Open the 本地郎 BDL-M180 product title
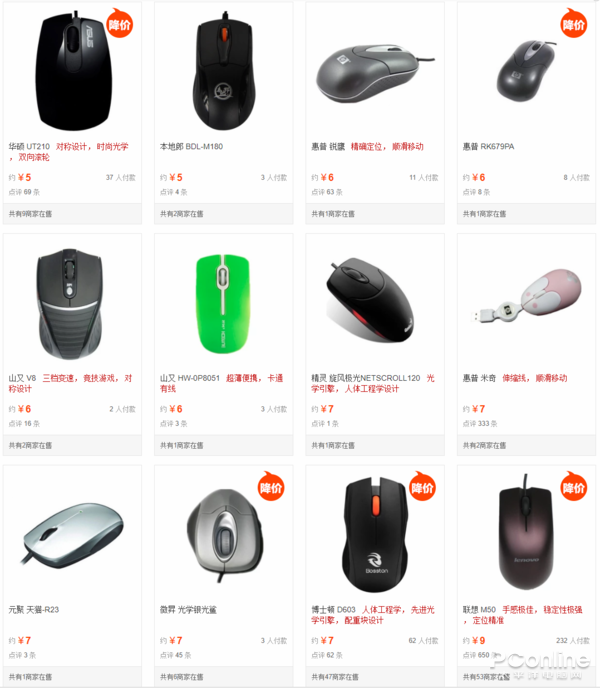Screen dimensions: 600x688 191,147
